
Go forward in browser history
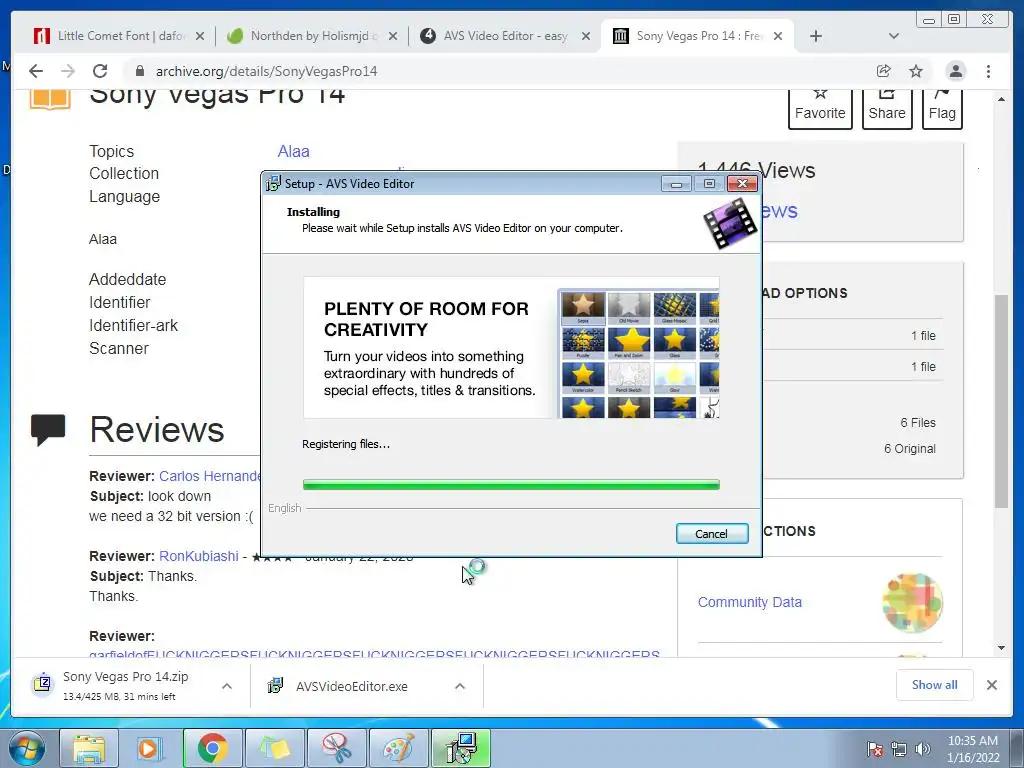pos(68,71)
